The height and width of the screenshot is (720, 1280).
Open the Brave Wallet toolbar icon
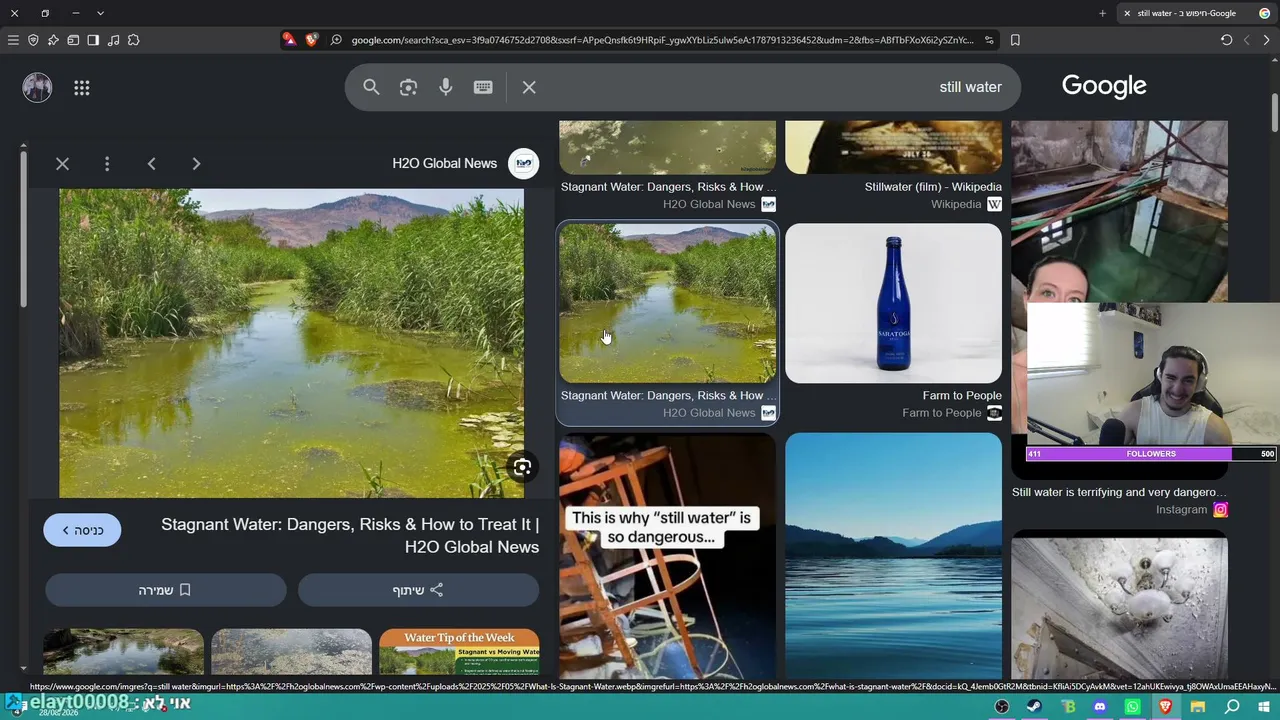pyautogui.click(x=73, y=40)
